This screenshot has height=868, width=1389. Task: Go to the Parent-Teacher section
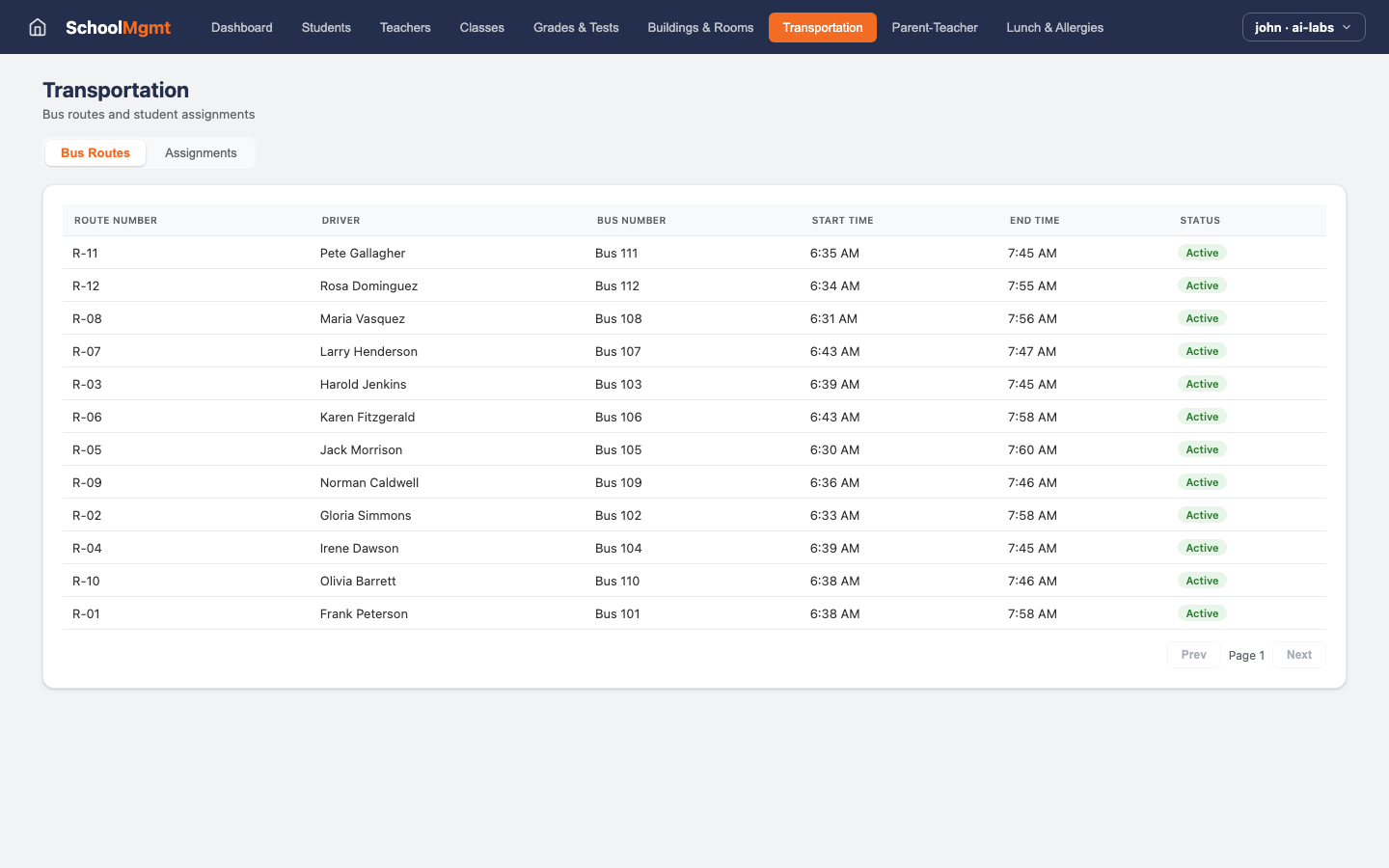click(934, 27)
